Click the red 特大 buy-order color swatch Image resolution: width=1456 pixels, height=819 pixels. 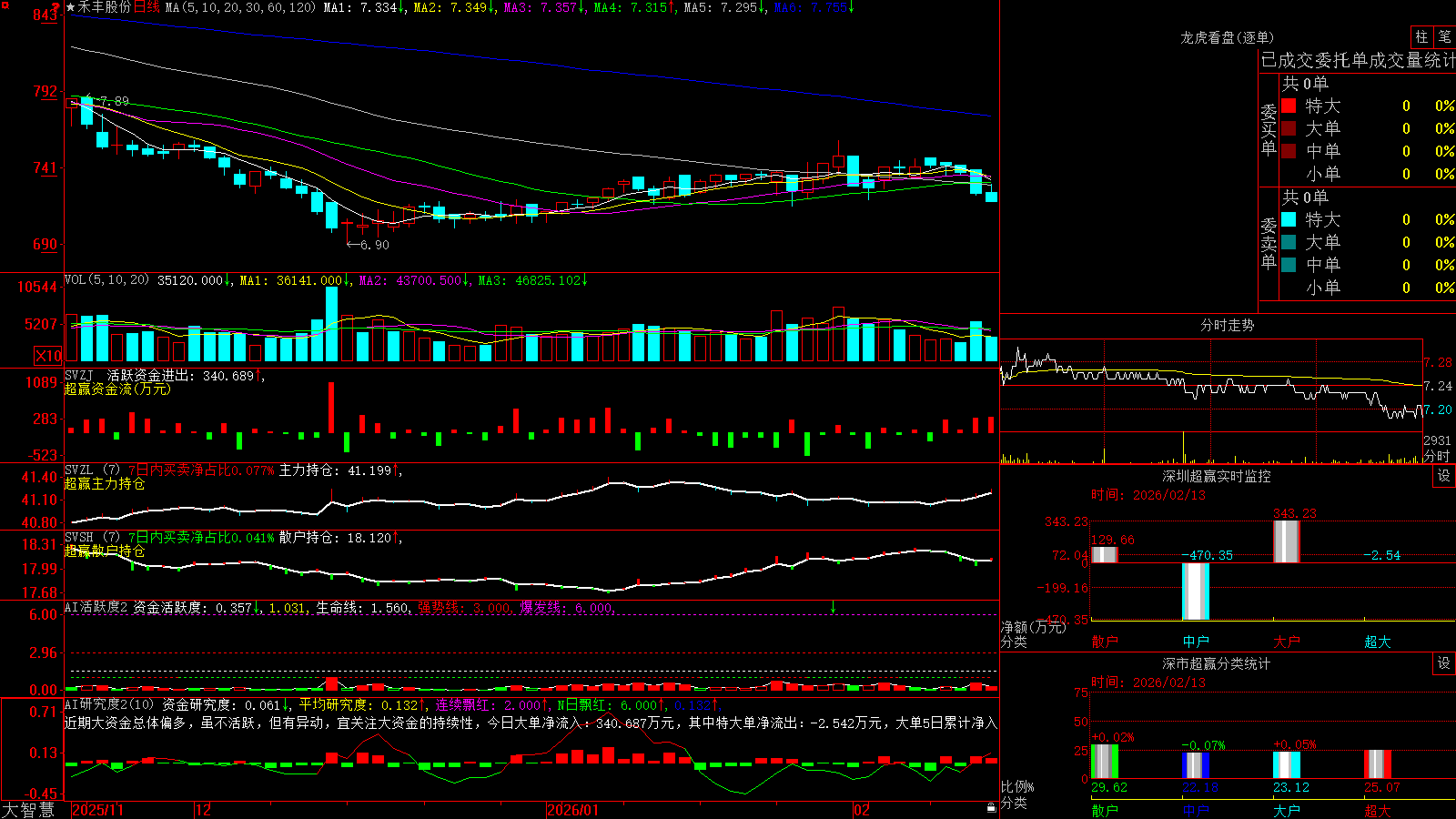1289,106
